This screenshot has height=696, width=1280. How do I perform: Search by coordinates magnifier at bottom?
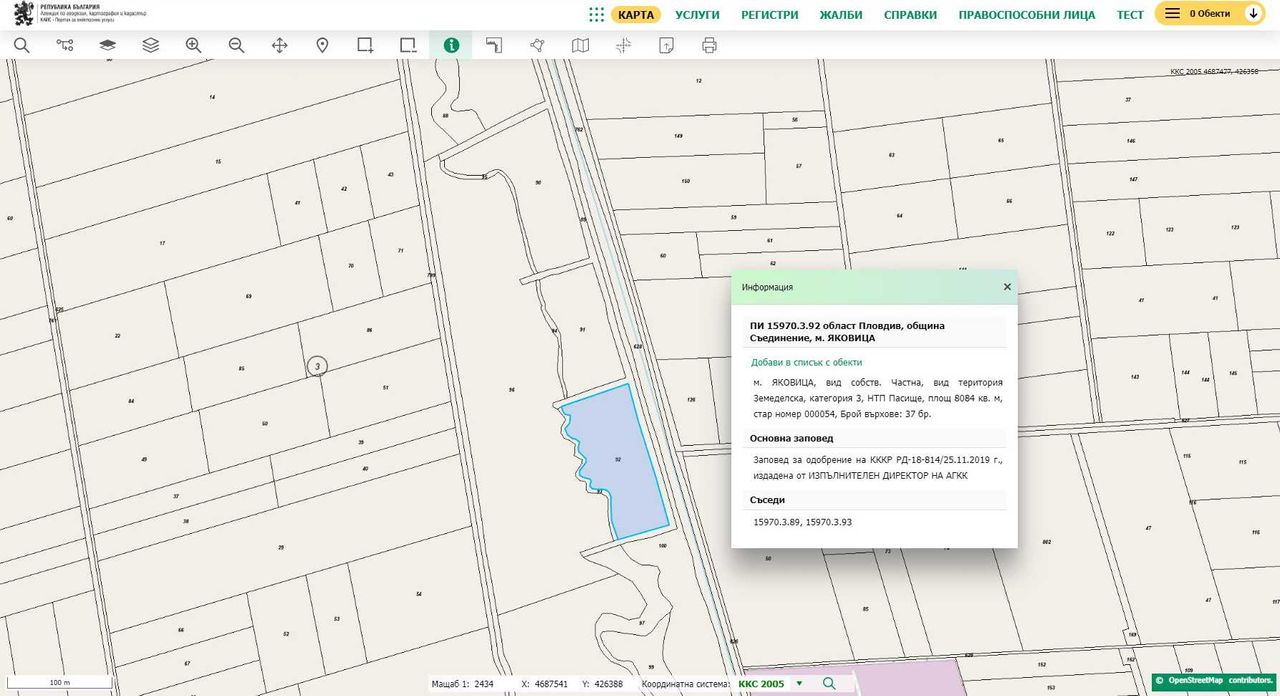(829, 683)
